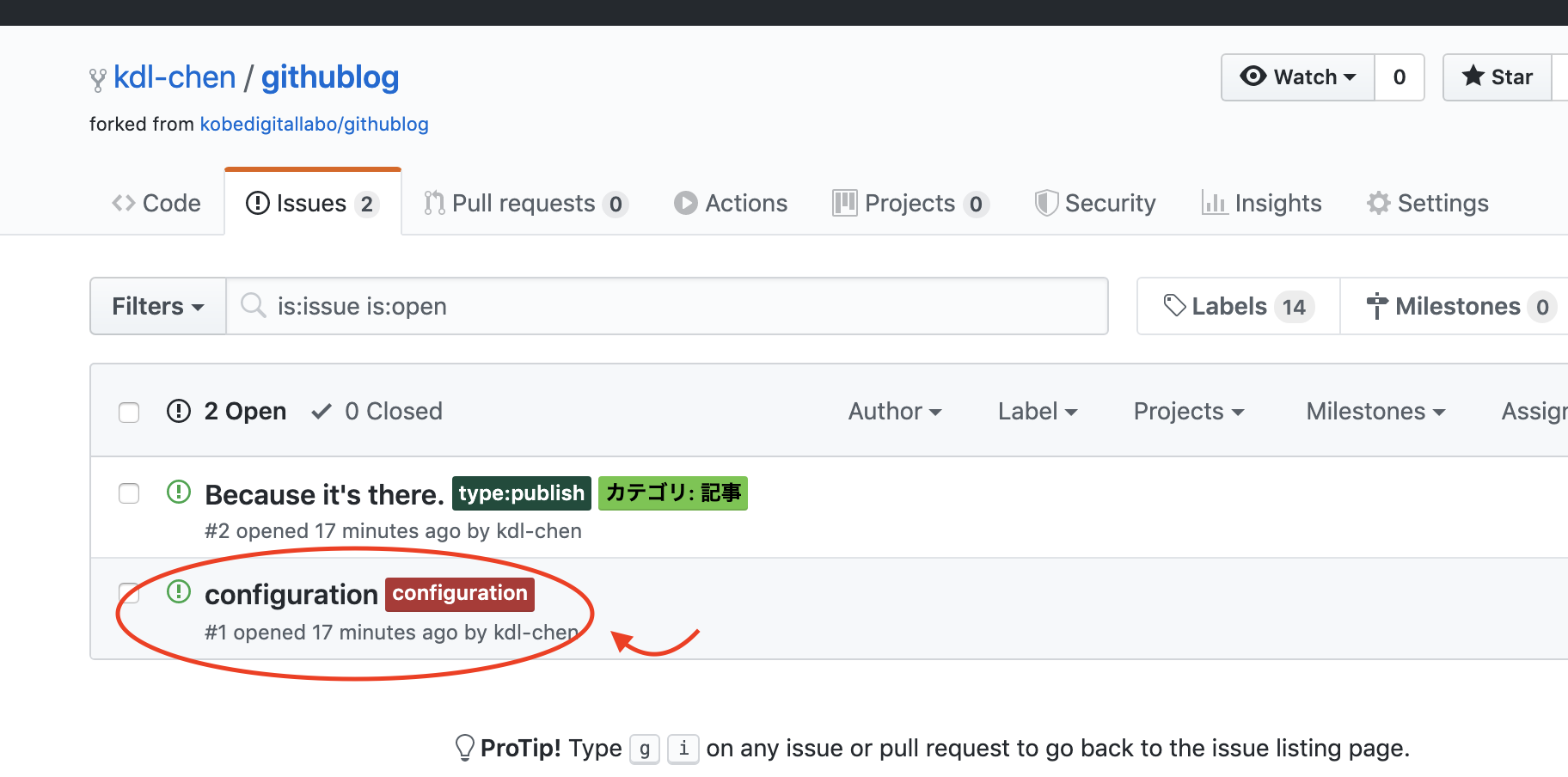Star the repository
The image size is (1568, 777).
(x=1498, y=77)
